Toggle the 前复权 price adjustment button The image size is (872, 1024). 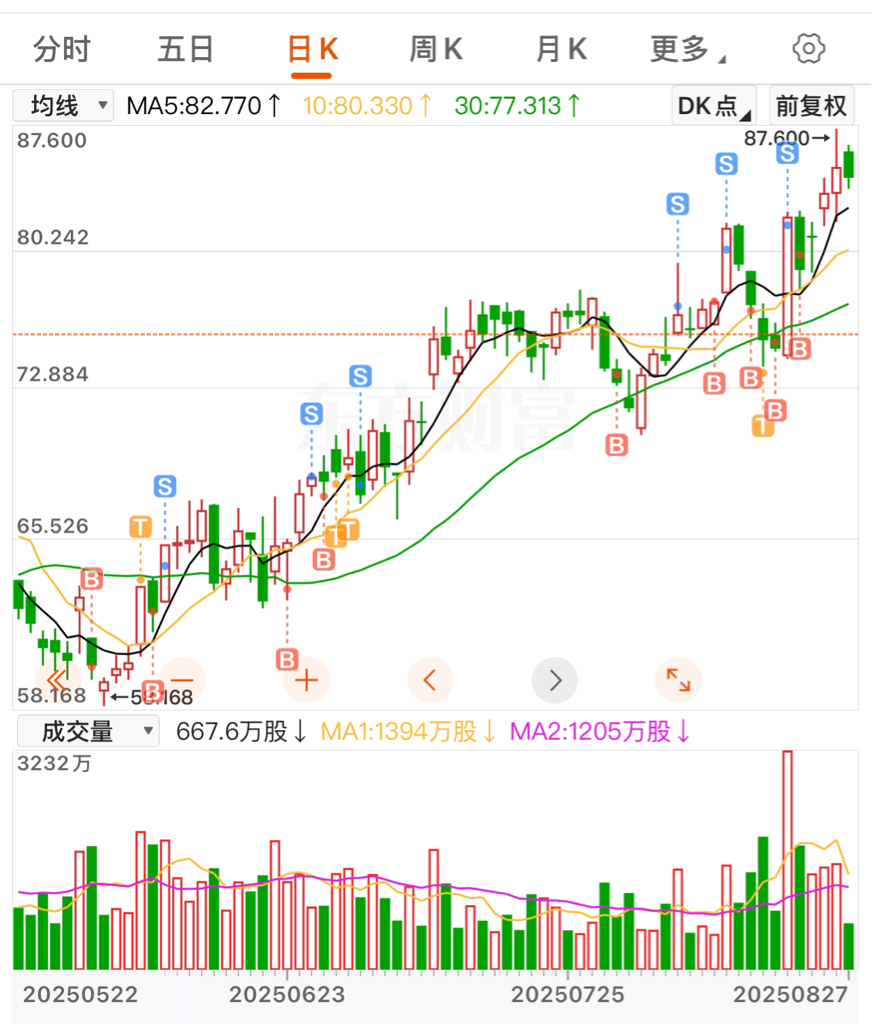[x=811, y=106]
